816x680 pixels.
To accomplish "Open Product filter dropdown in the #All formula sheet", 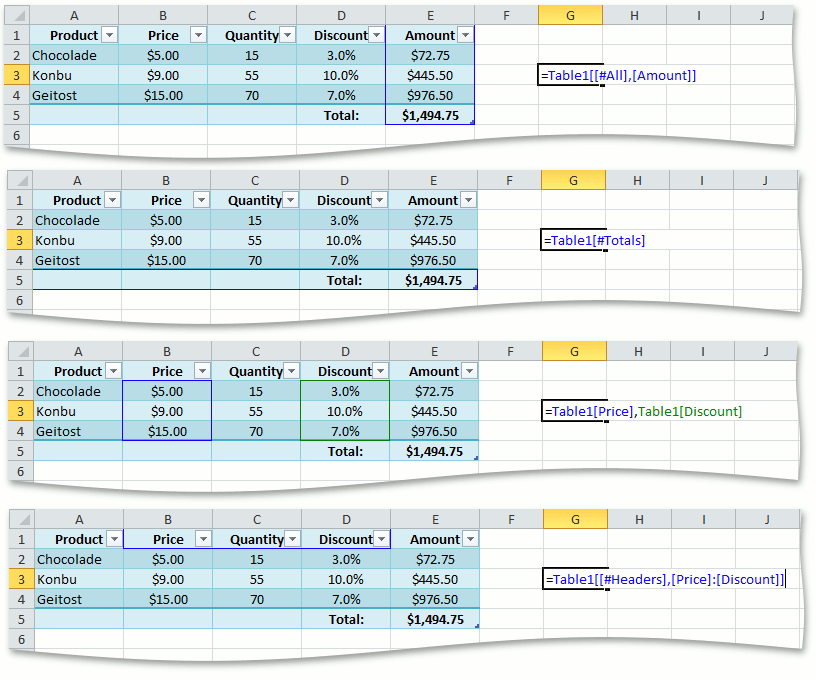I will click(109, 35).
